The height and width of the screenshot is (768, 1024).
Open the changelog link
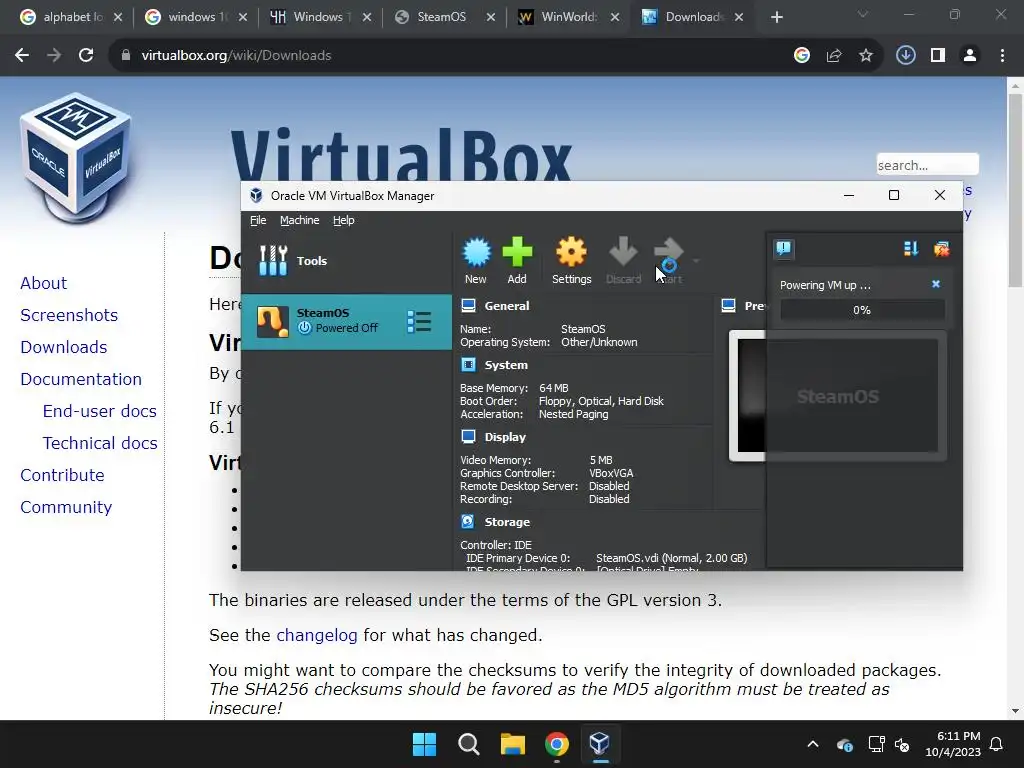[317, 635]
